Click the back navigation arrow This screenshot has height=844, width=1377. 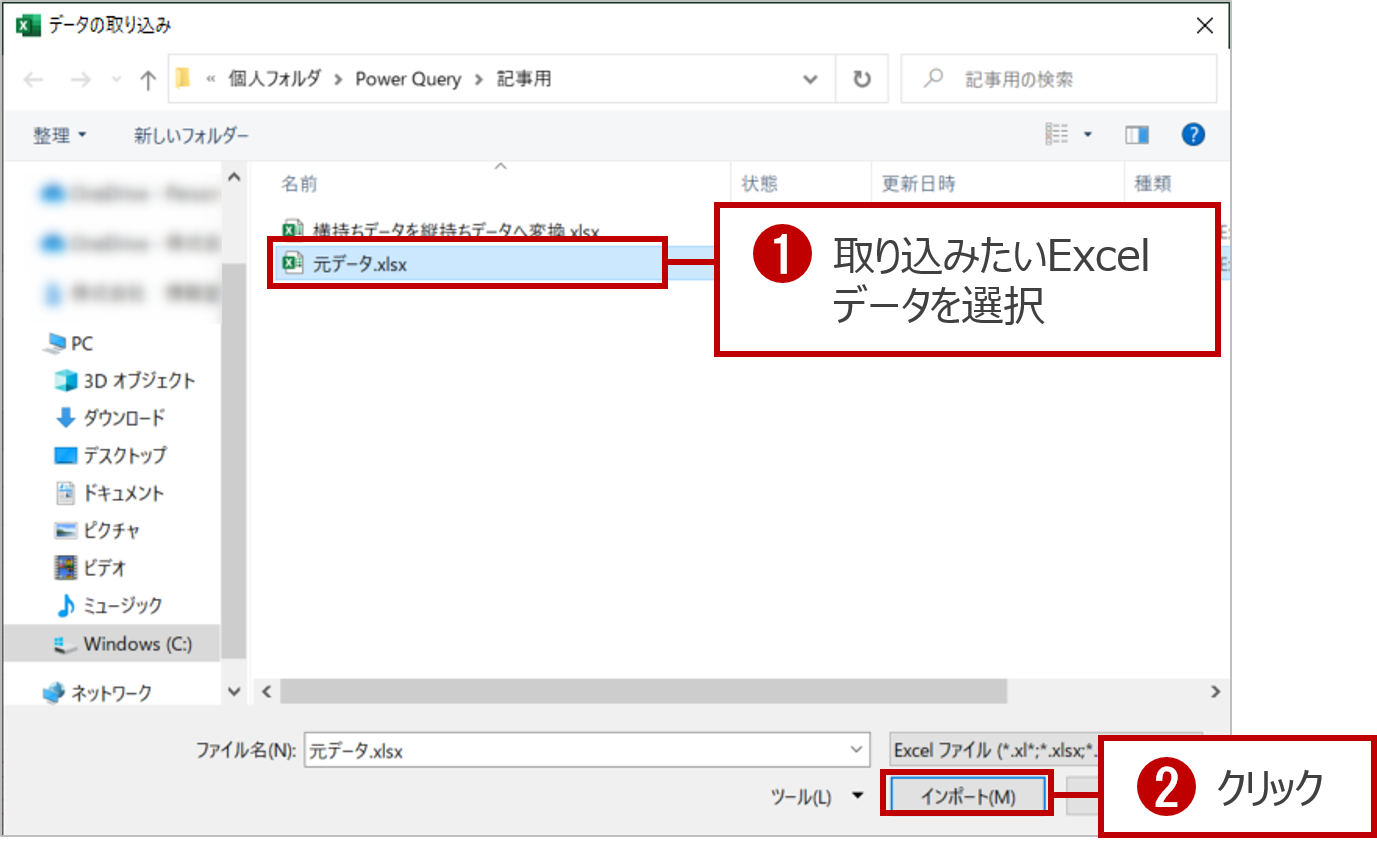coord(34,78)
